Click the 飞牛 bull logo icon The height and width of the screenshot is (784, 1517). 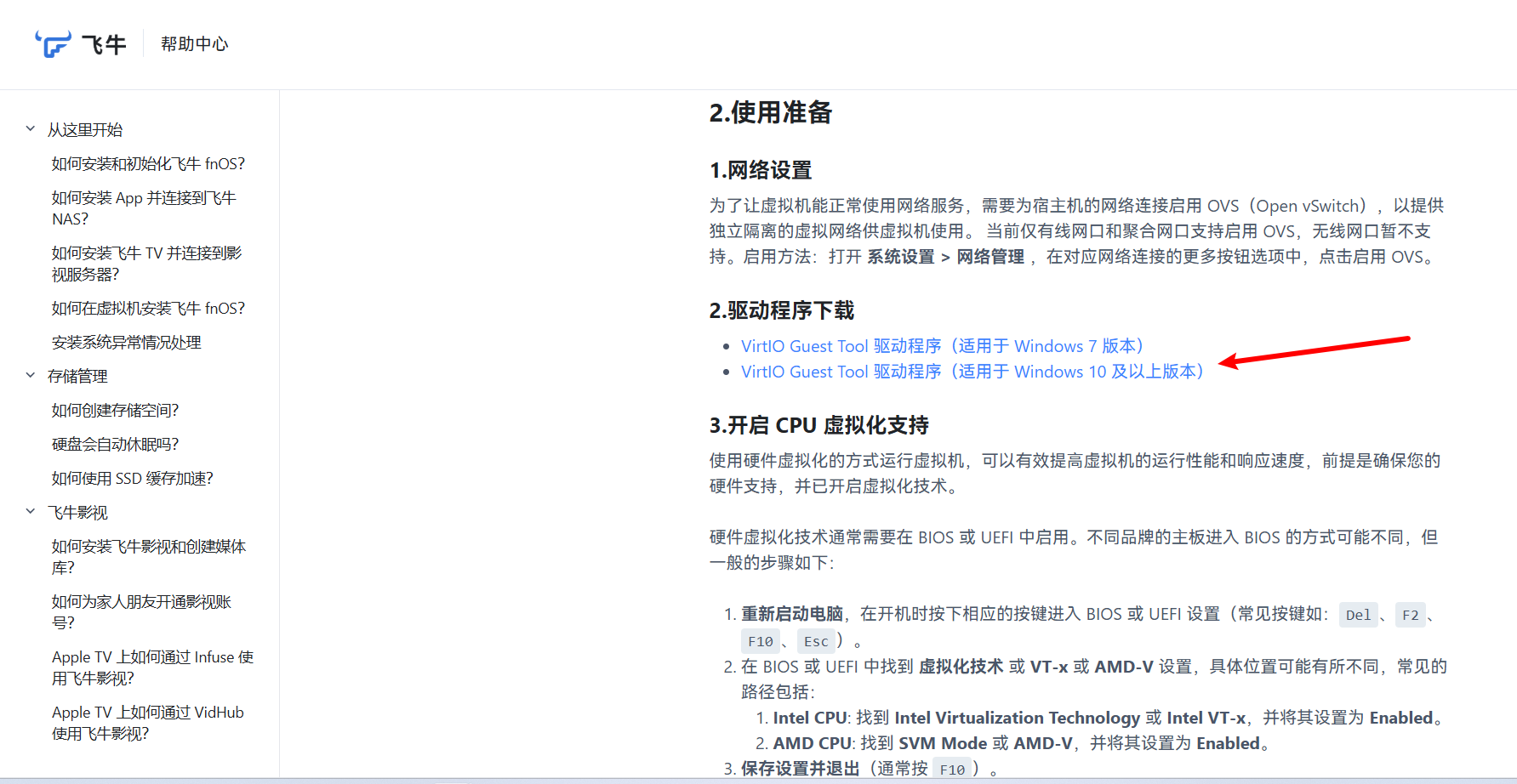(53, 43)
